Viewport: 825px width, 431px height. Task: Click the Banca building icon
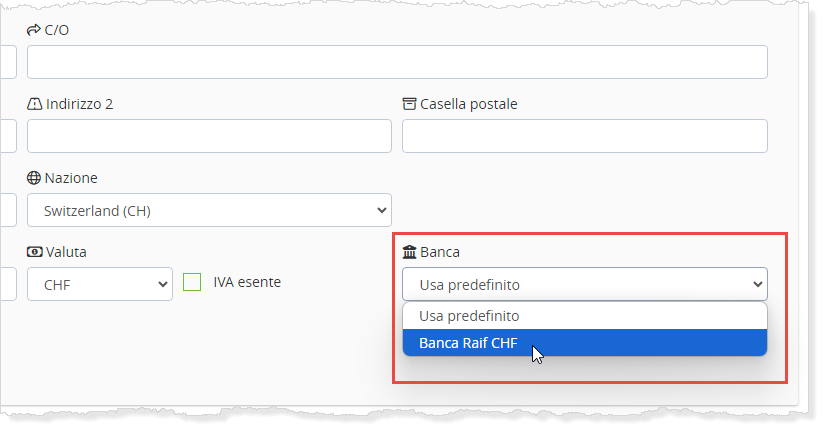(x=409, y=252)
